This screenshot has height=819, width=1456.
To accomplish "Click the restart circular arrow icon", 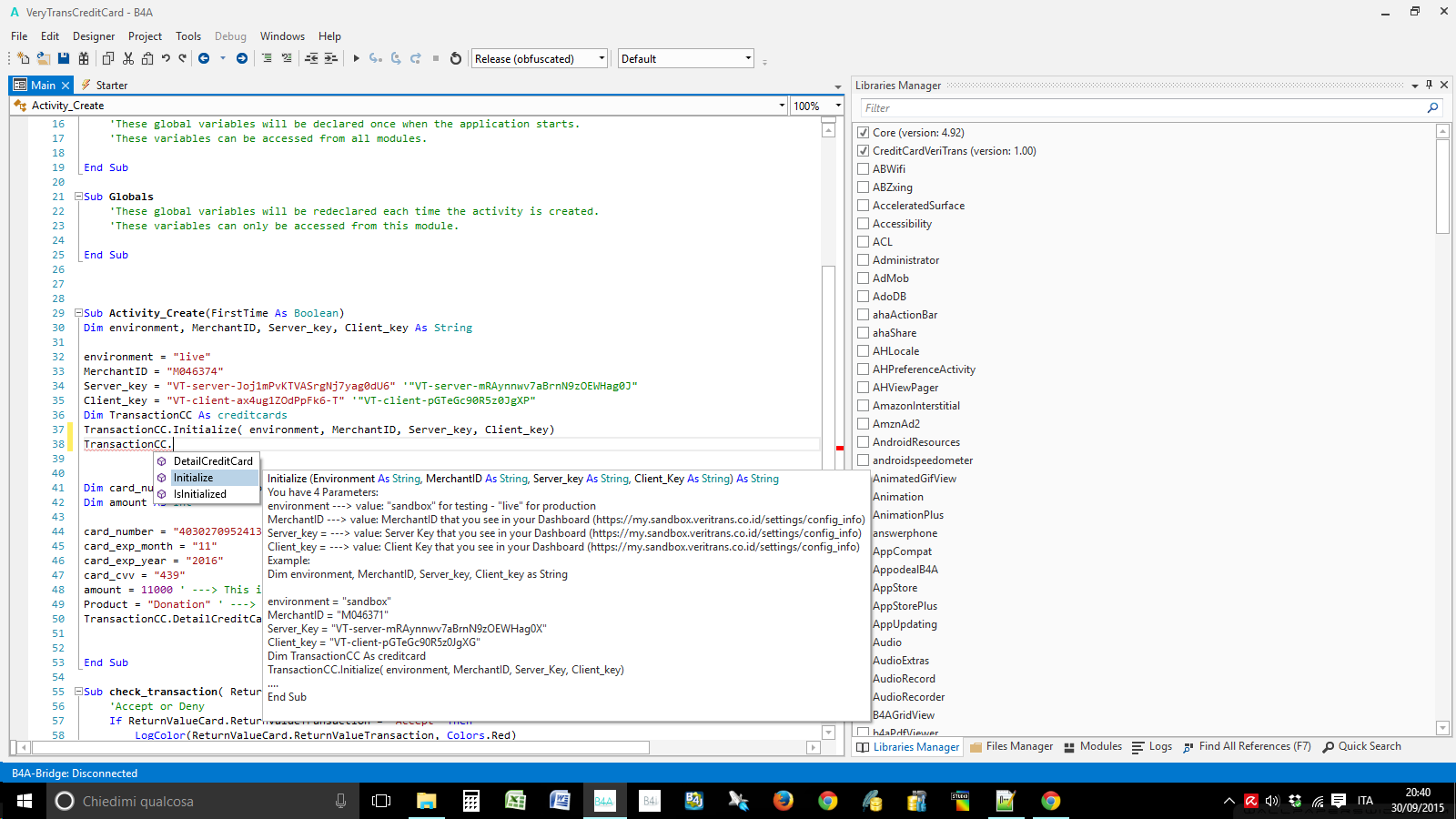I will click(456, 58).
